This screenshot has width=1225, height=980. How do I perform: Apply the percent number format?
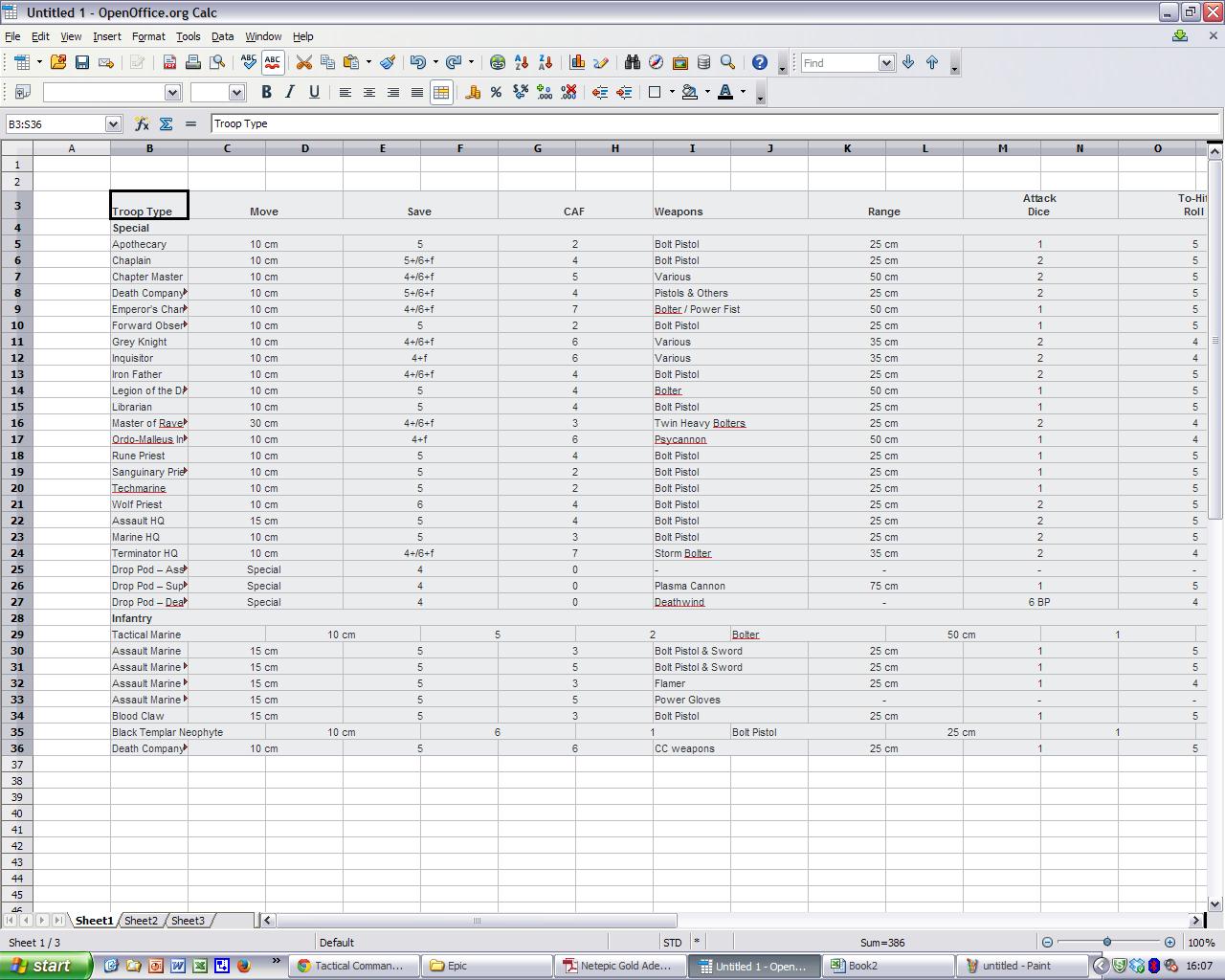click(496, 92)
